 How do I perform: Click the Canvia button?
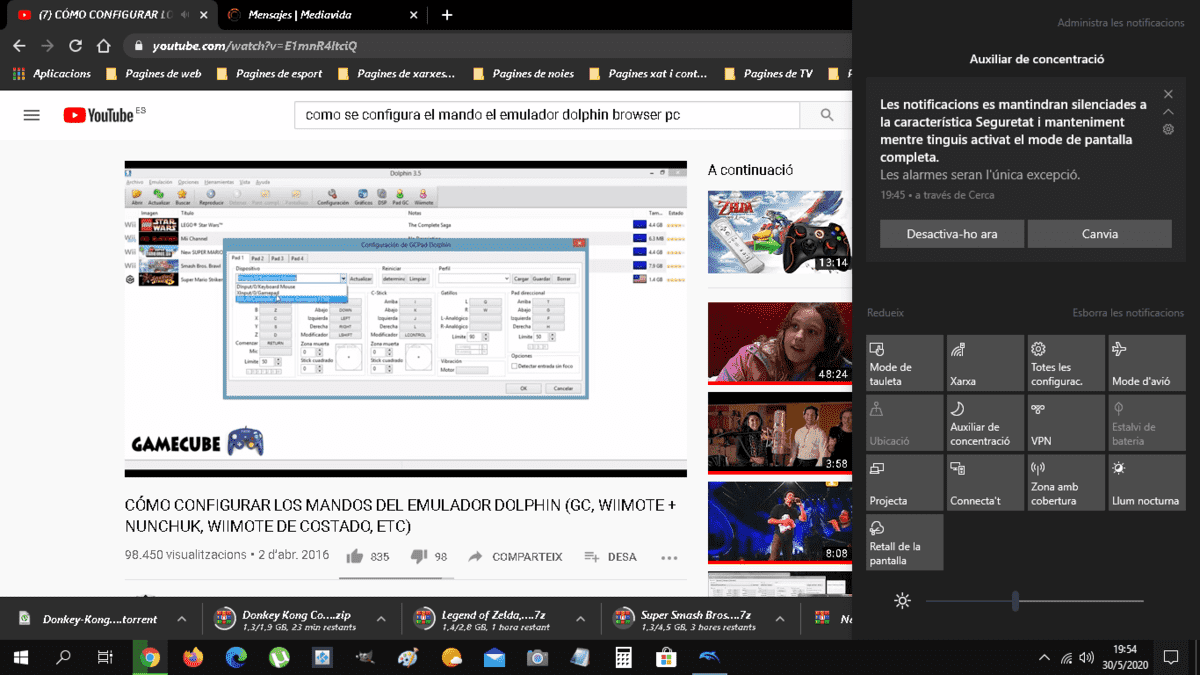[1099, 234]
